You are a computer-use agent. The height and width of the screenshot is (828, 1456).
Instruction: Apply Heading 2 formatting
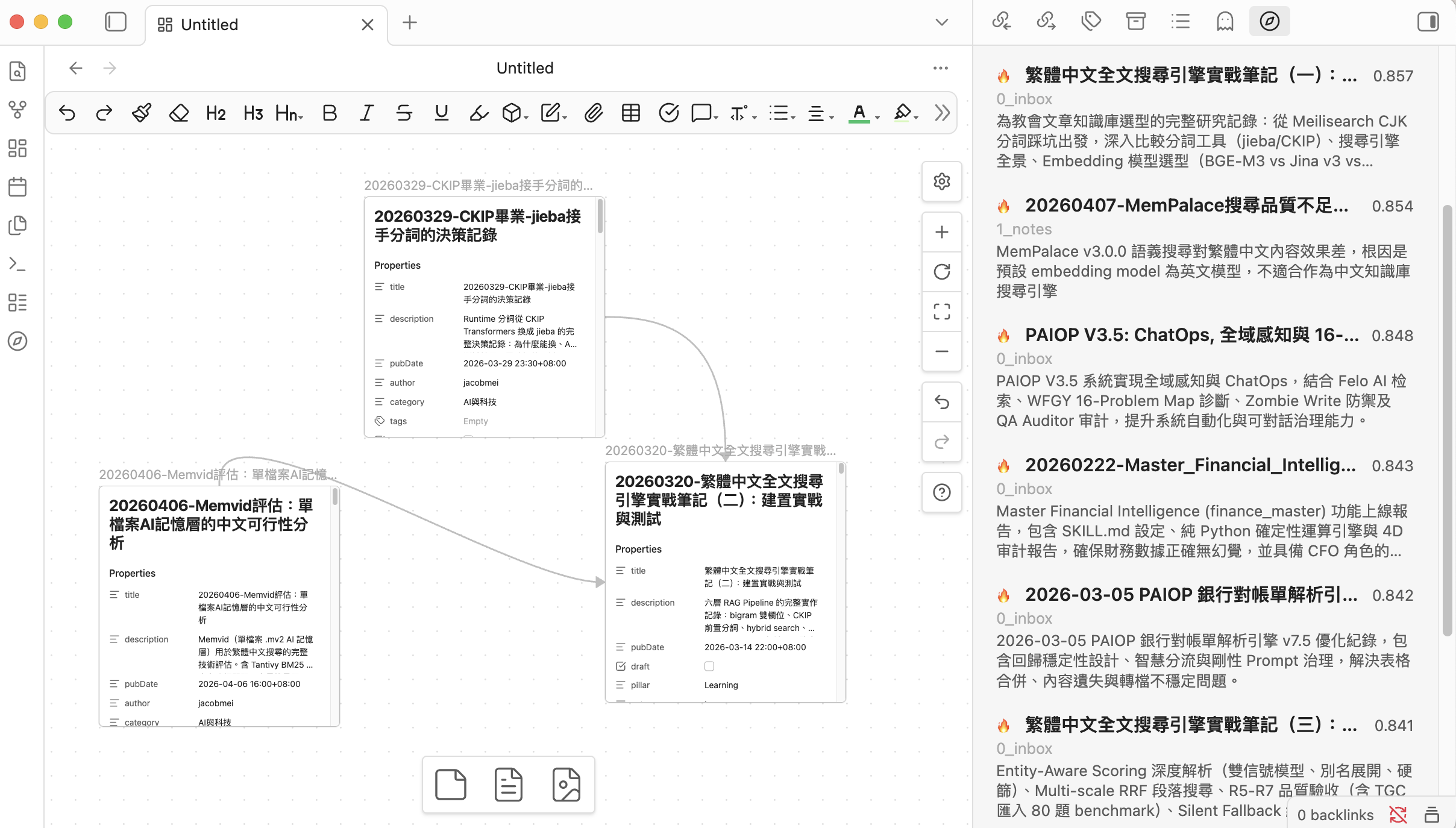click(216, 113)
